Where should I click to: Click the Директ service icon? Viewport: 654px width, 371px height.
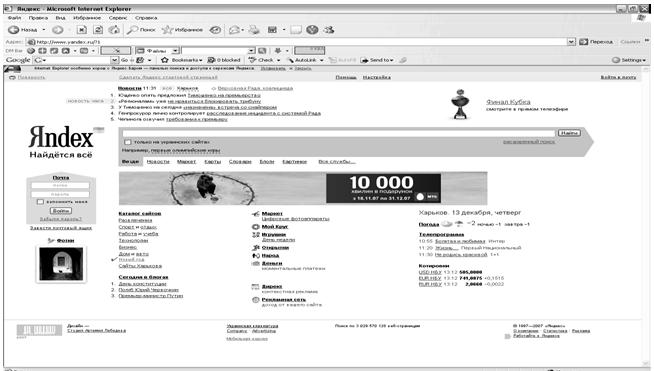tap(256, 287)
